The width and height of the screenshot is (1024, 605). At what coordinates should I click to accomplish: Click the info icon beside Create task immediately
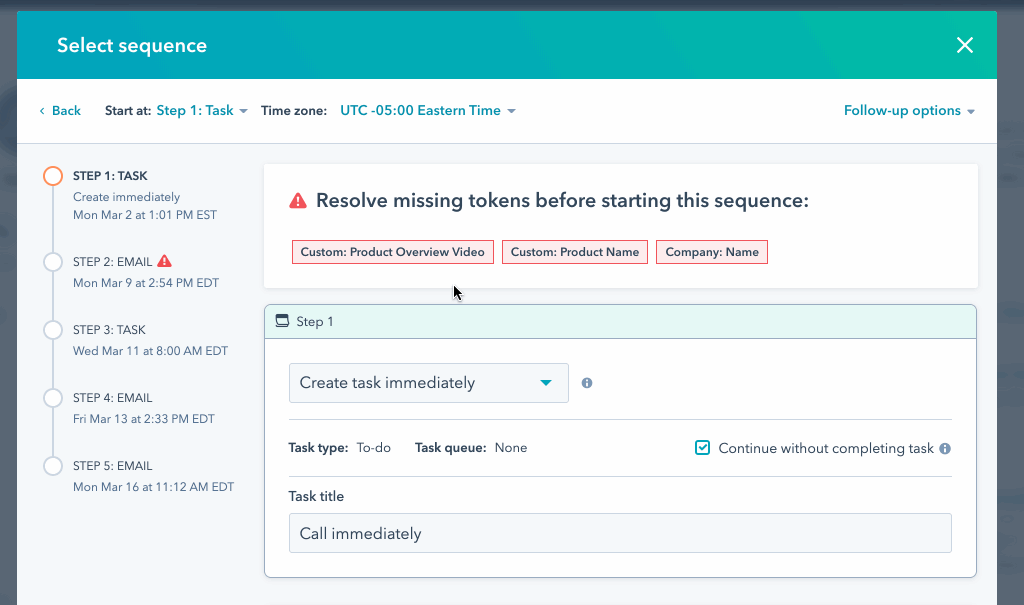(x=586, y=382)
